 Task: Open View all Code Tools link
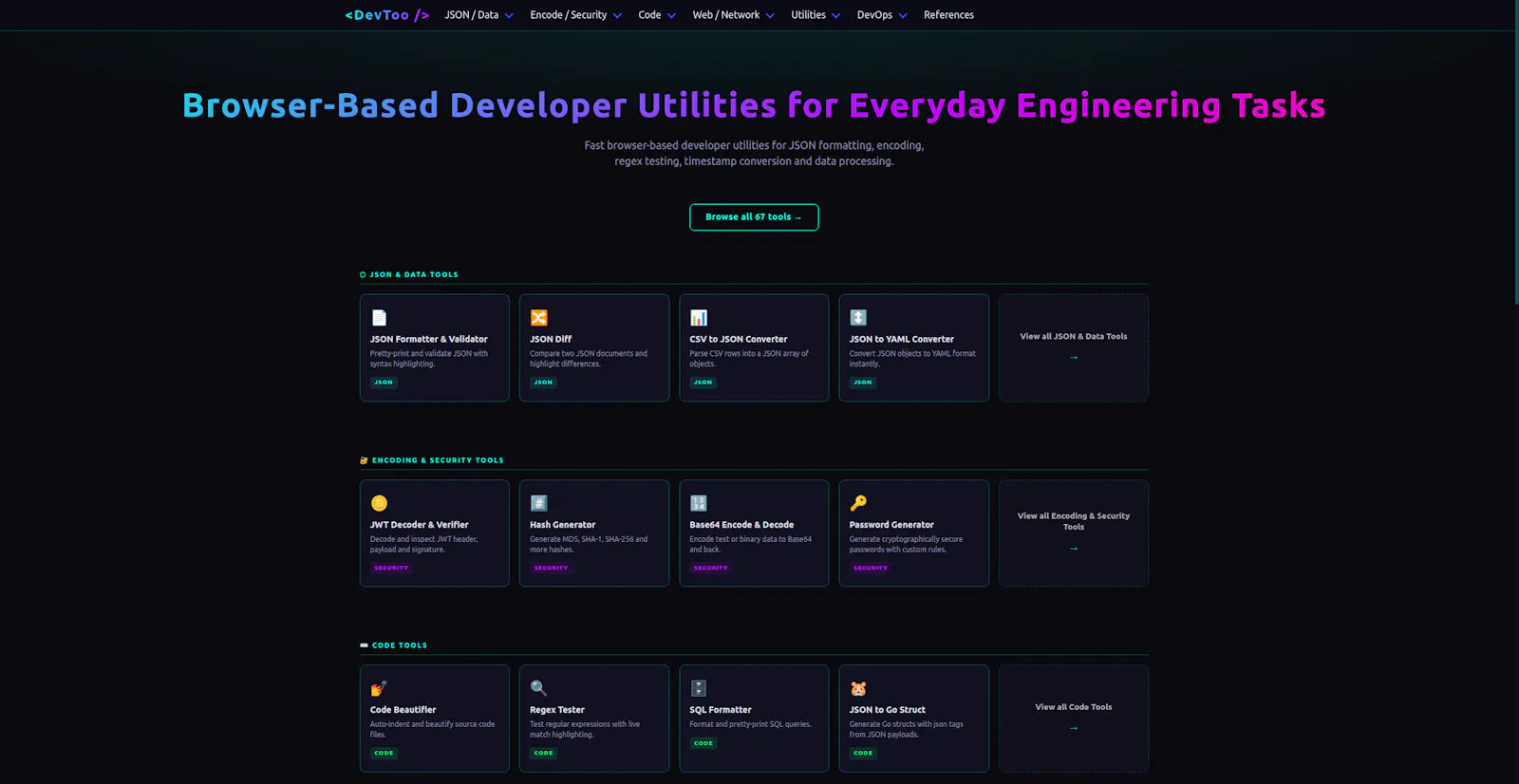click(1074, 719)
